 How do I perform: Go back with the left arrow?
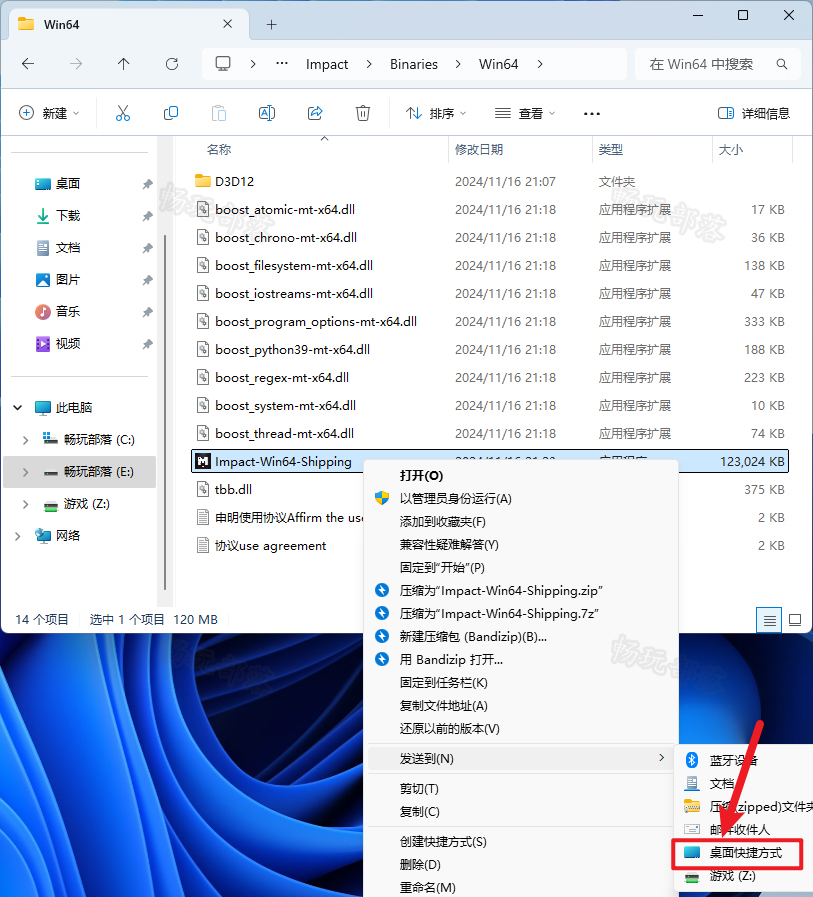pos(28,64)
